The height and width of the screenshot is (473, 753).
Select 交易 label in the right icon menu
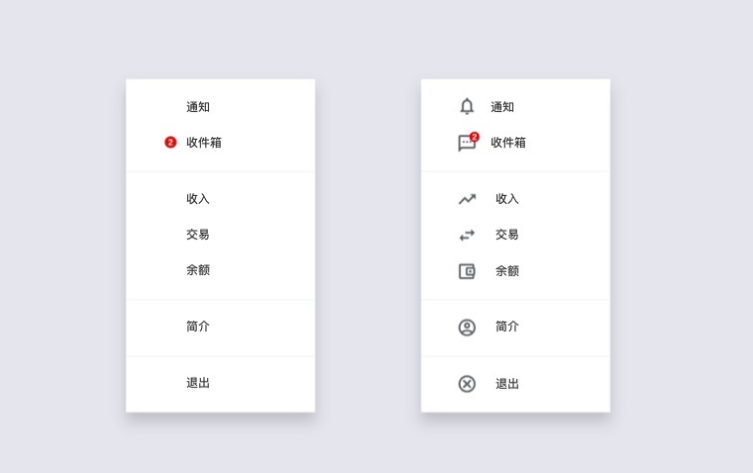(x=507, y=234)
